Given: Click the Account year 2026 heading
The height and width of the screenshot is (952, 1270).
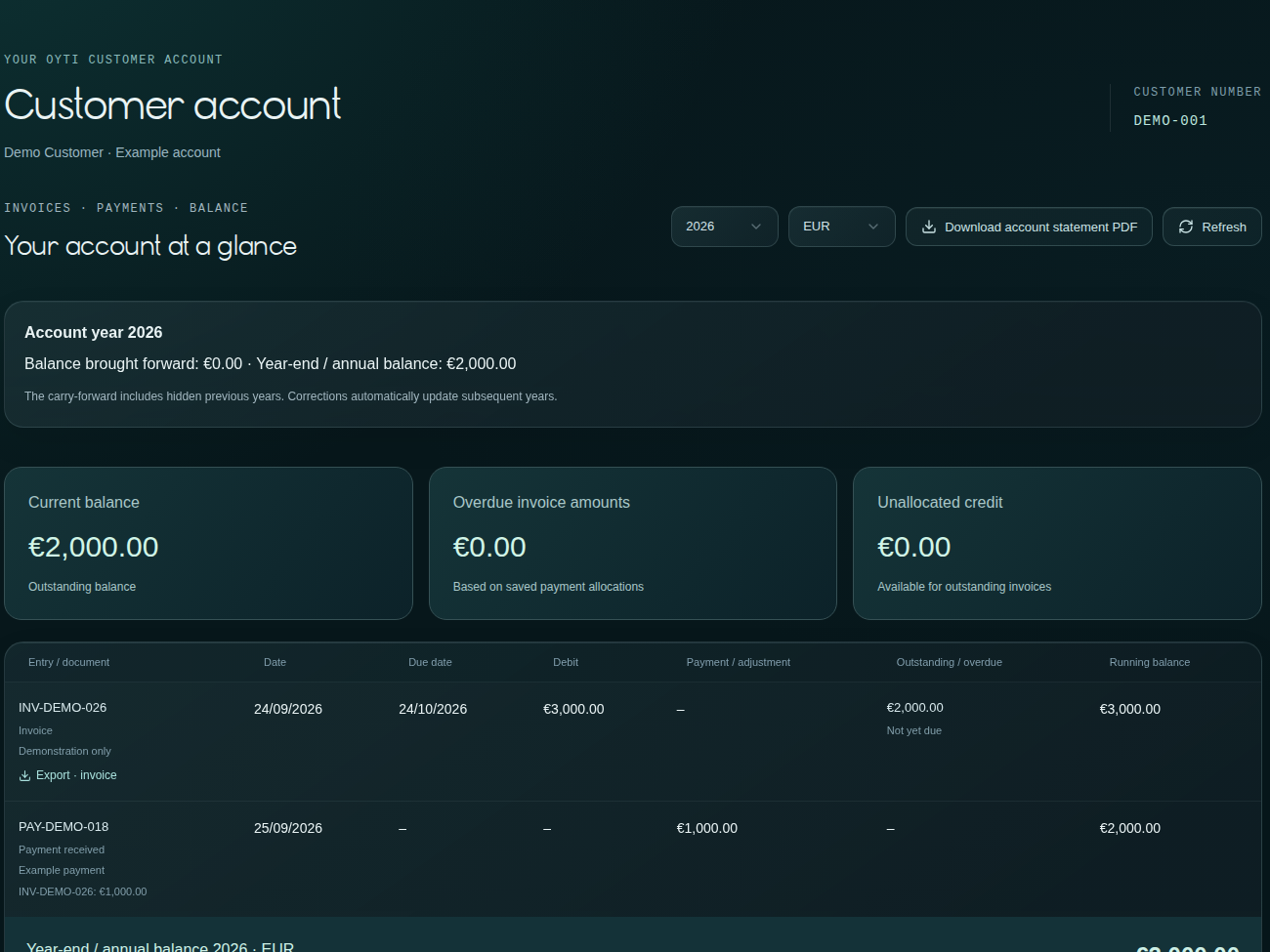Looking at the screenshot, I should [x=94, y=333].
